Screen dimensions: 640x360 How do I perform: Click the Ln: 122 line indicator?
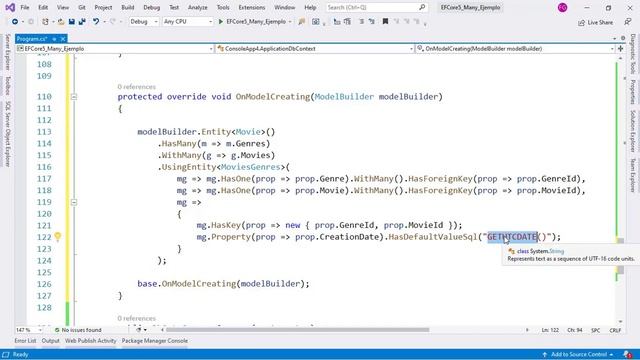pyautogui.click(x=550, y=330)
